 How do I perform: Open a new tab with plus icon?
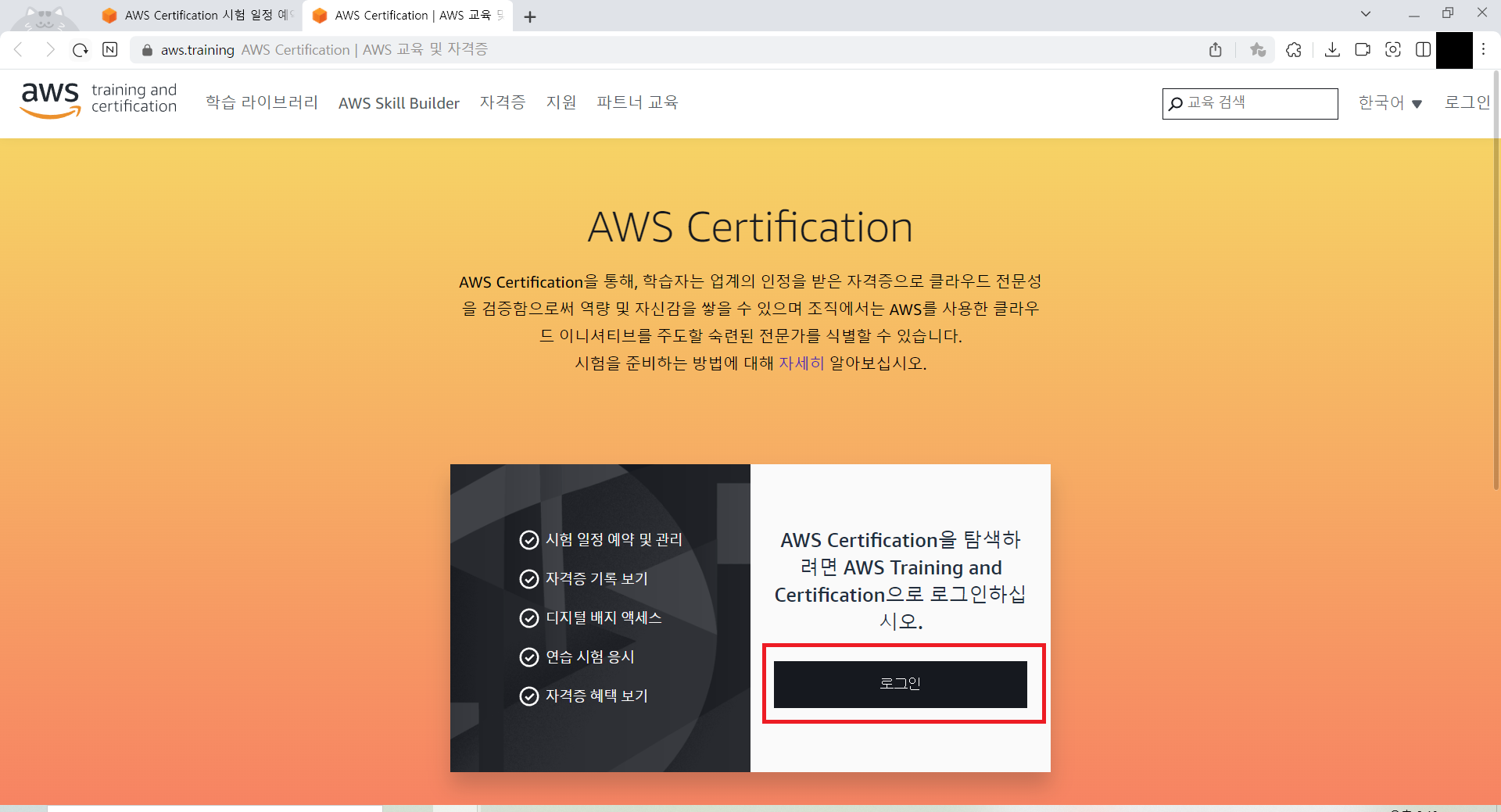(530, 16)
